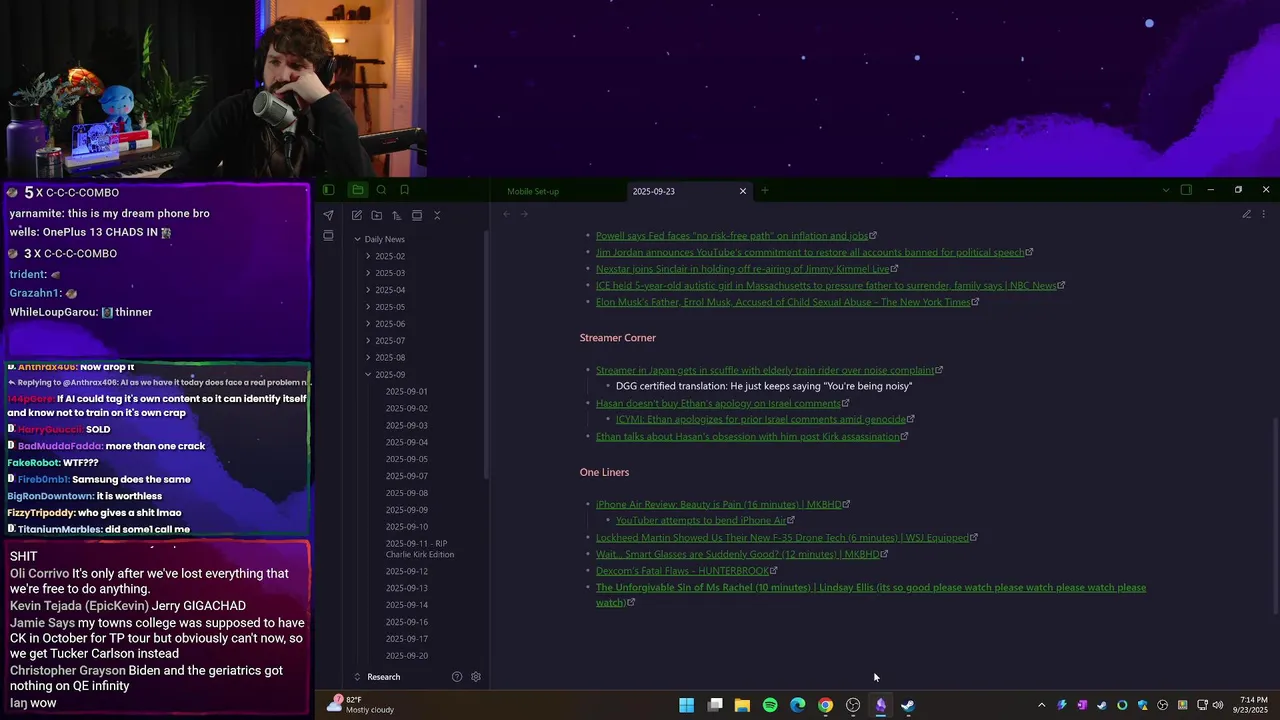Open note 2025-09-01

coord(407,391)
